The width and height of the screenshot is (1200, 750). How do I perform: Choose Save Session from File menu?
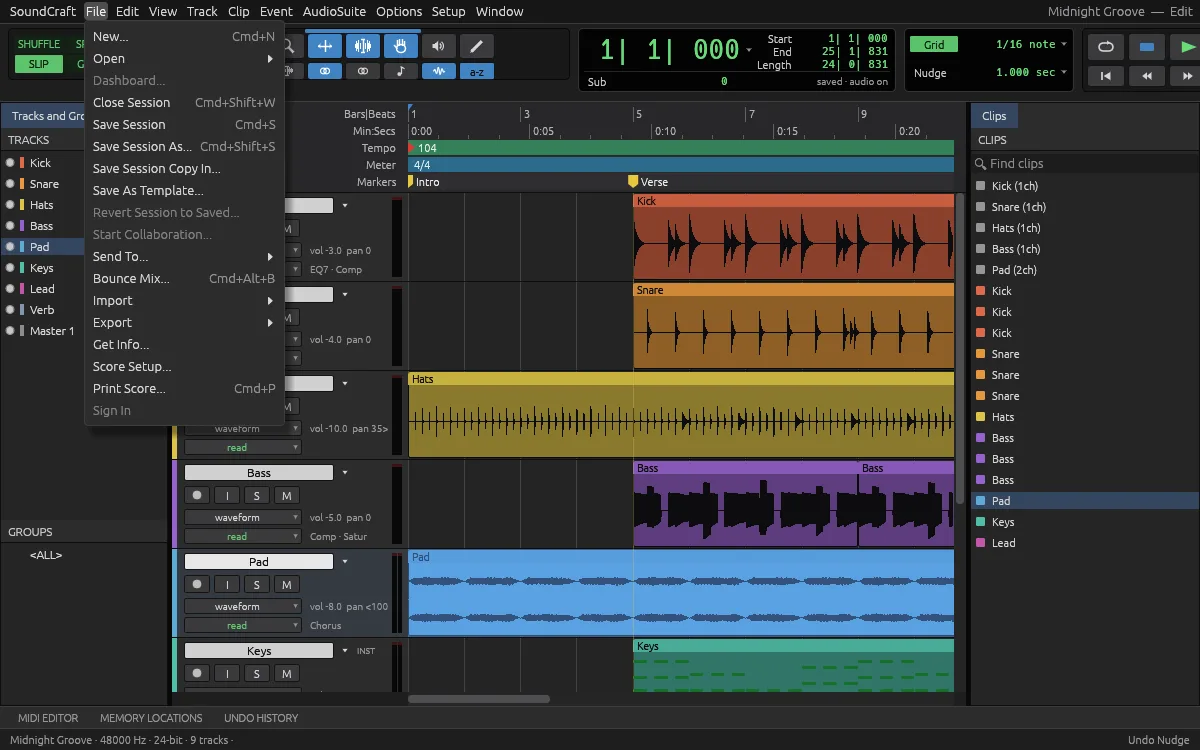pyautogui.click(x=184, y=125)
